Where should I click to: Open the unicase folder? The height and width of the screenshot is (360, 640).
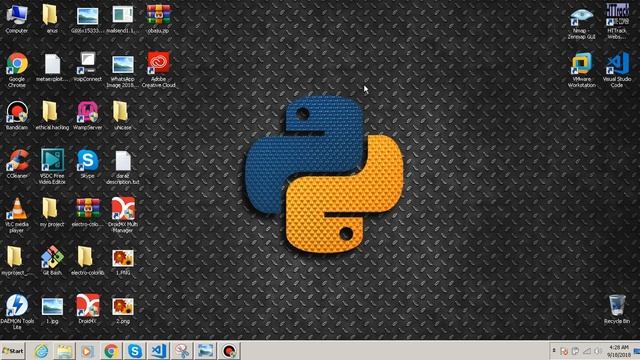(122, 116)
